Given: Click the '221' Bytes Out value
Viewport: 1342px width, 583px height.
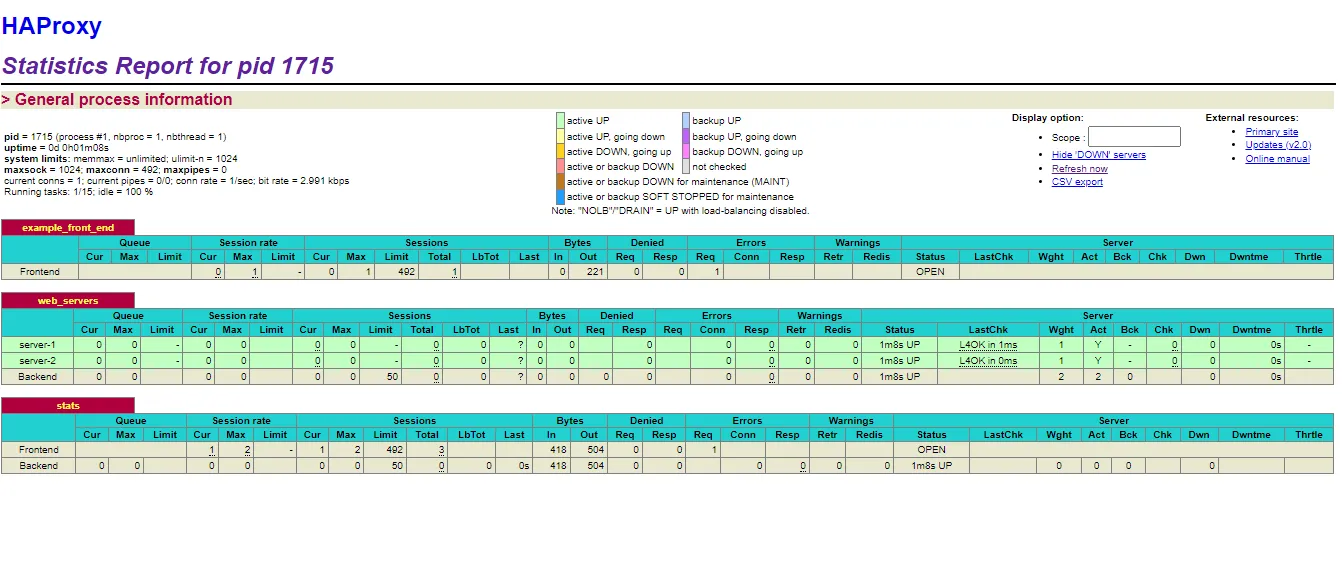Looking at the screenshot, I should pos(594,272).
